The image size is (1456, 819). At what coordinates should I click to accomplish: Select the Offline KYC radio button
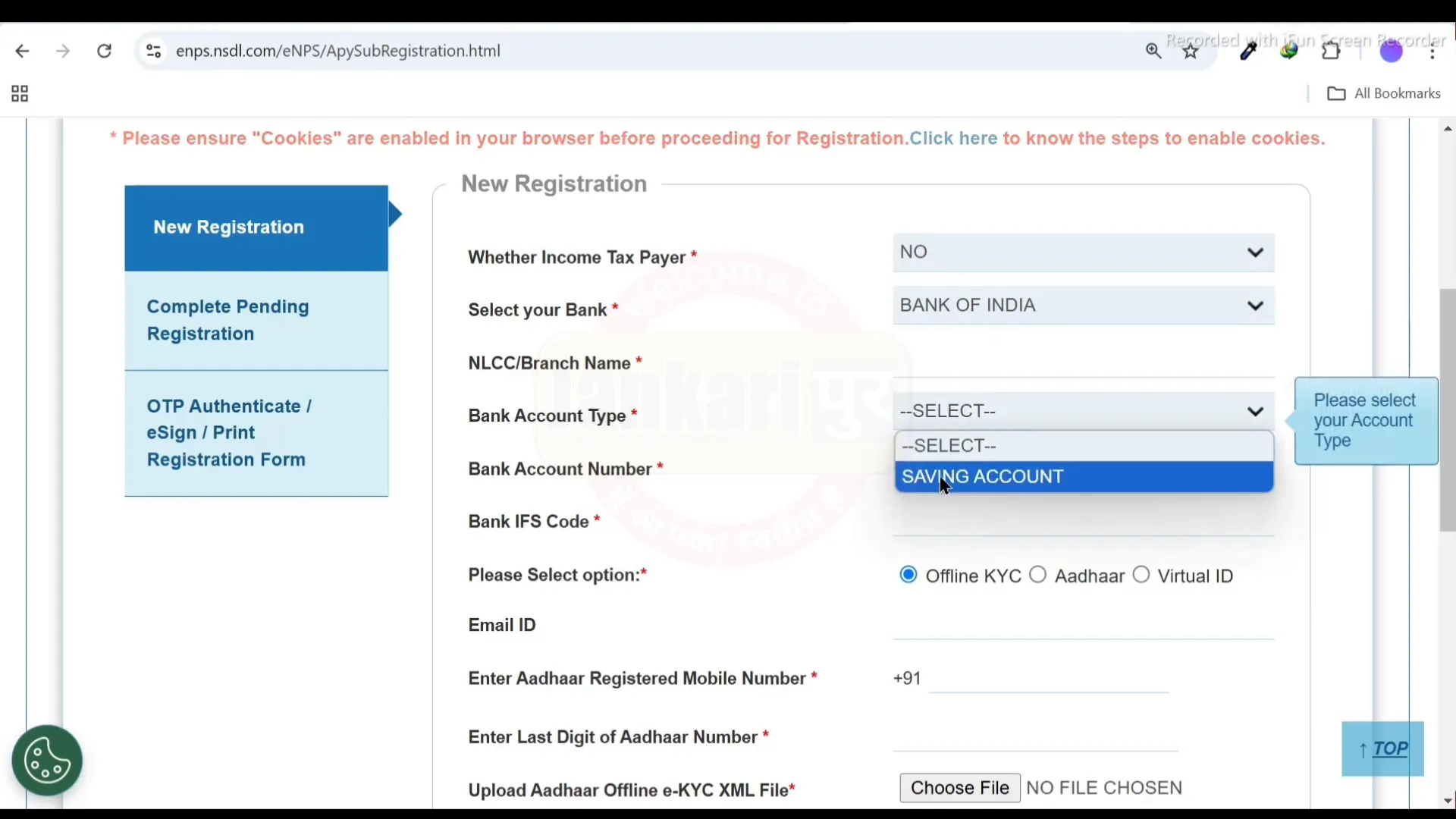(908, 575)
